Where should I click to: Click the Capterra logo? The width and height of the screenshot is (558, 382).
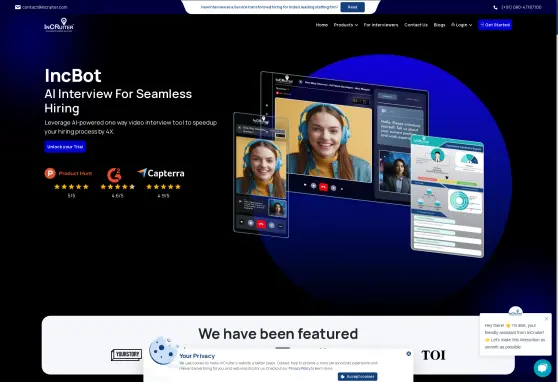pos(161,173)
